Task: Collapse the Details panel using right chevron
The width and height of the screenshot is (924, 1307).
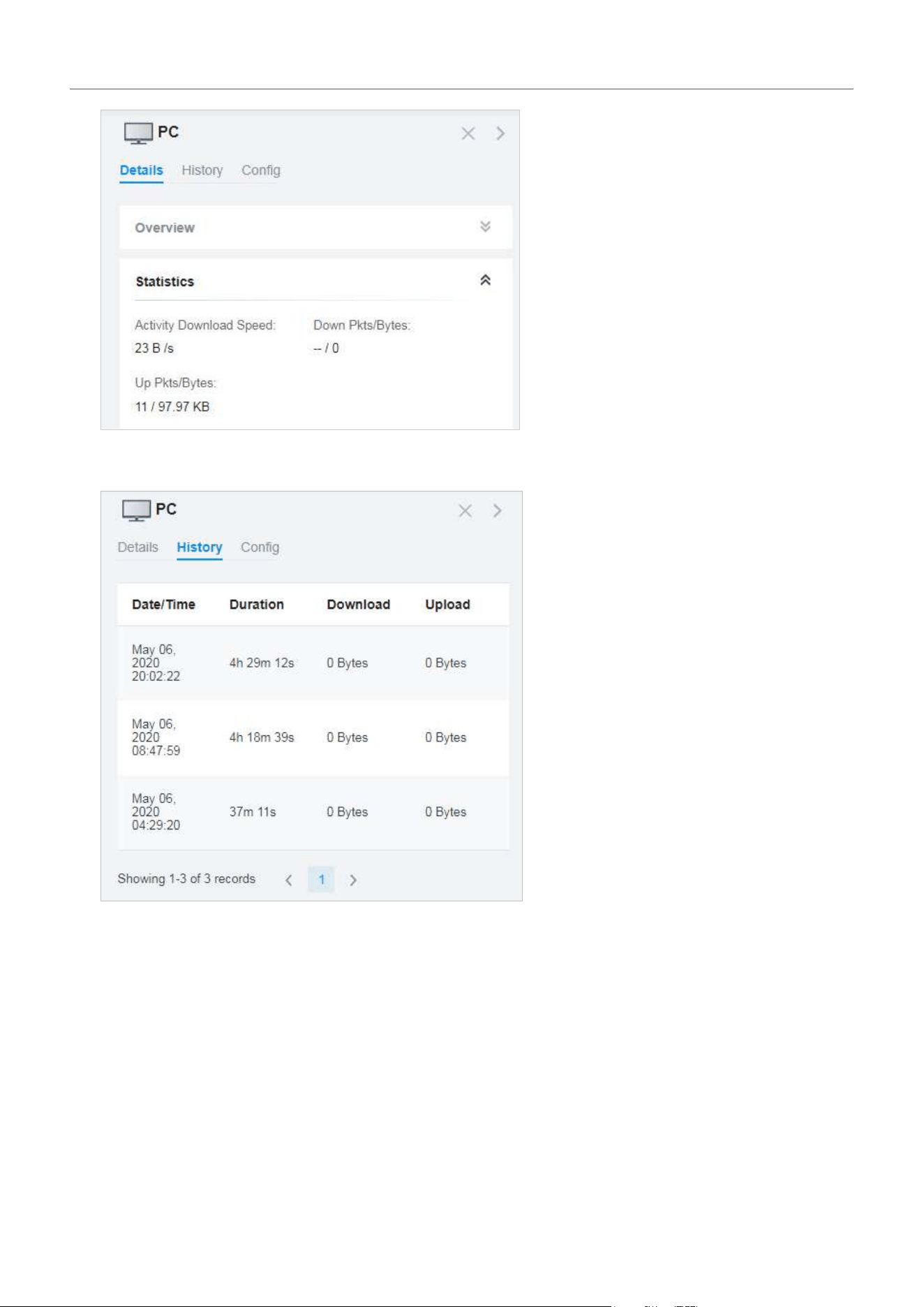Action: click(500, 133)
